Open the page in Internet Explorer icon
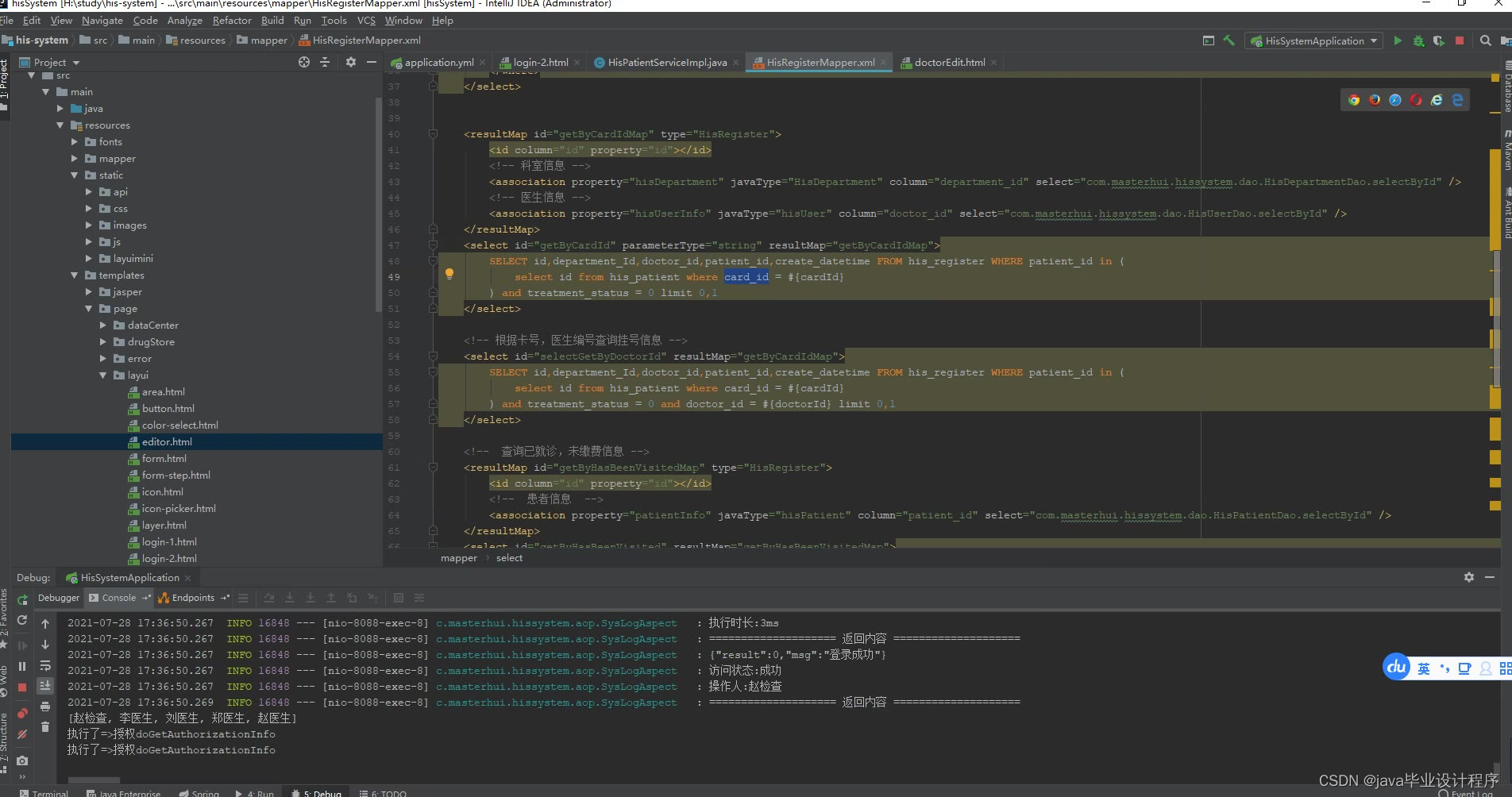 coord(1437,100)
